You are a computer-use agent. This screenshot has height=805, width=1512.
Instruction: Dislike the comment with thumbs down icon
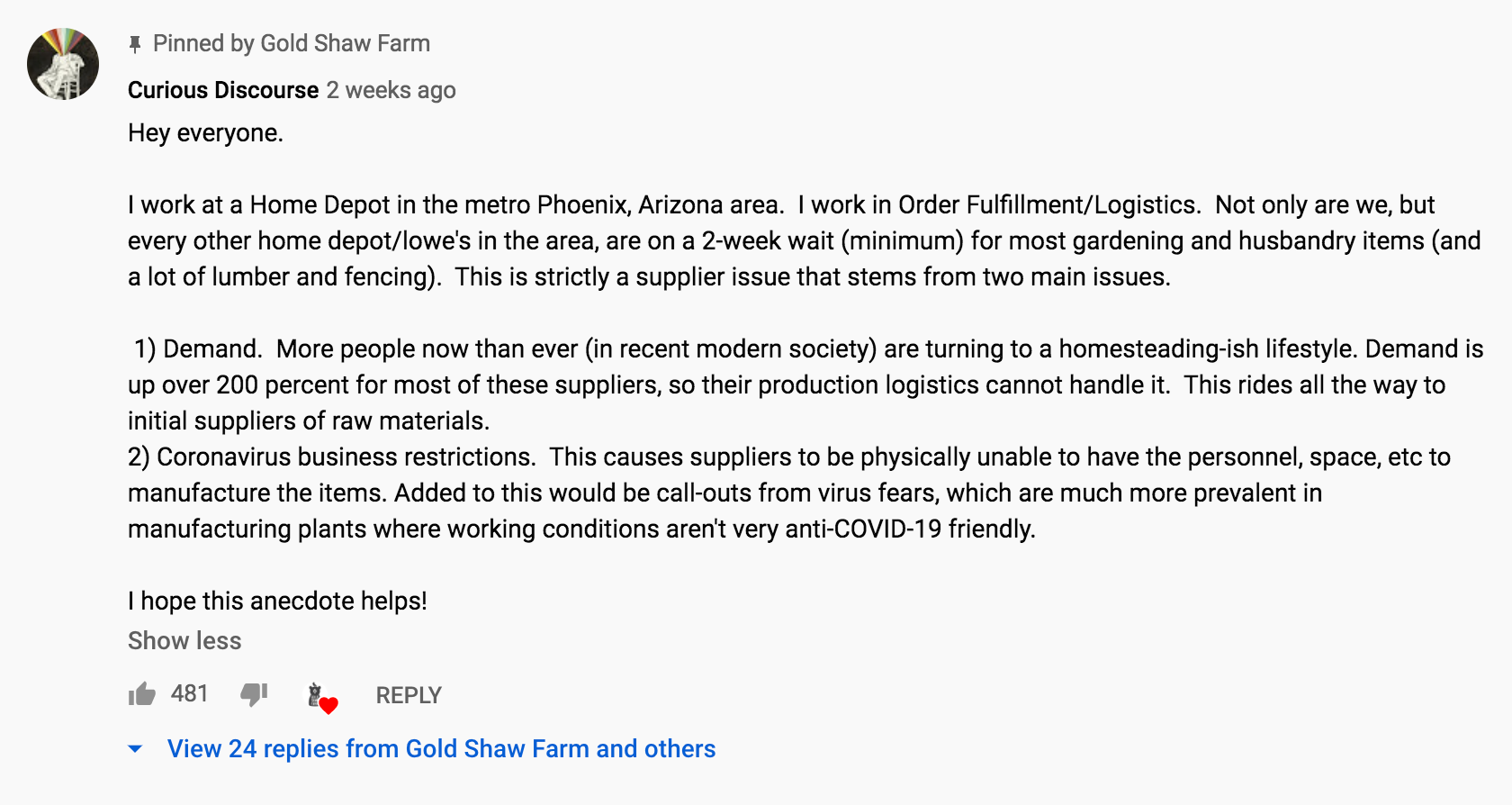point(254,694)
